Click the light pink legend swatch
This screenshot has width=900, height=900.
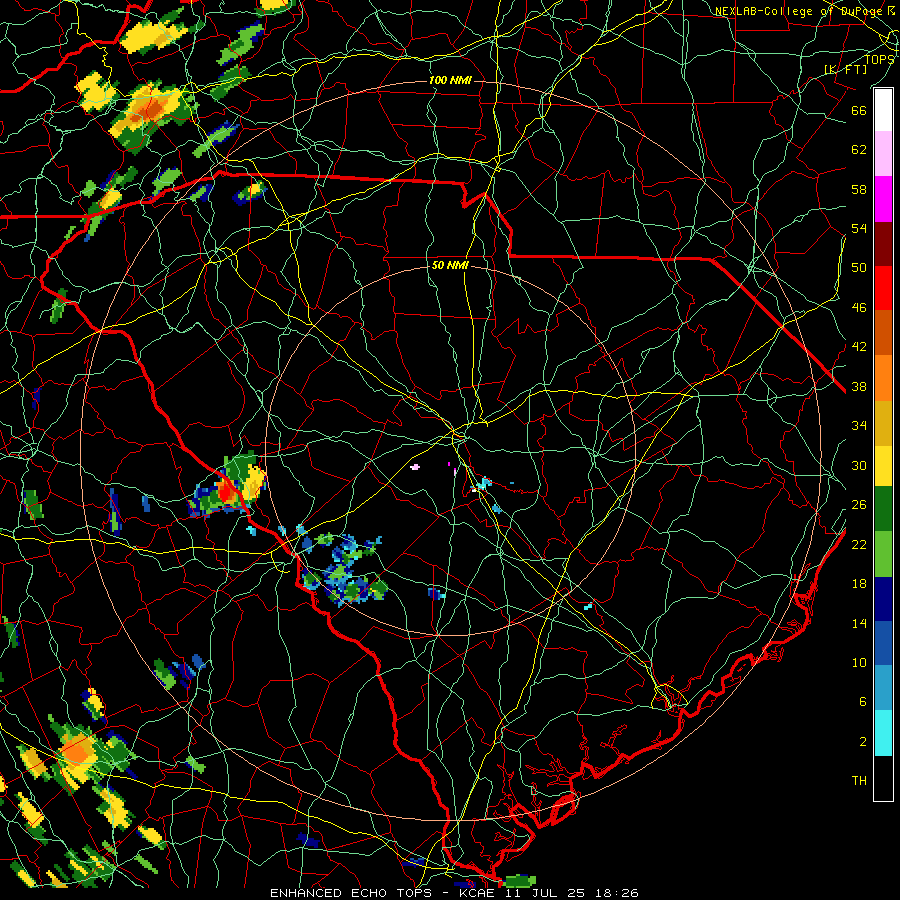point(883,153)
